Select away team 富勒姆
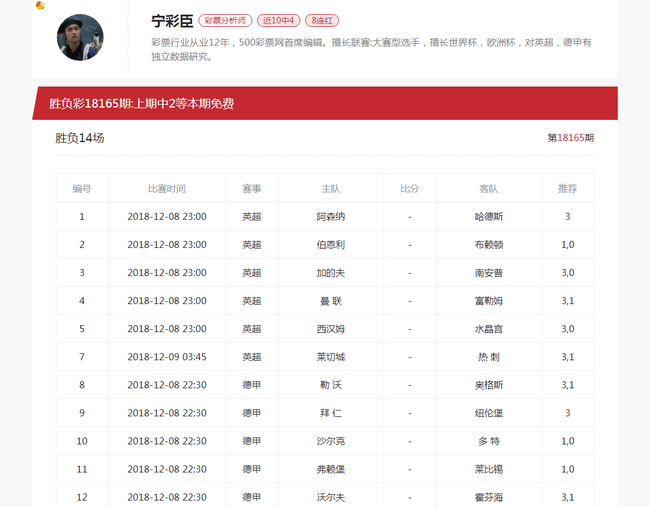 pos(489,301)
